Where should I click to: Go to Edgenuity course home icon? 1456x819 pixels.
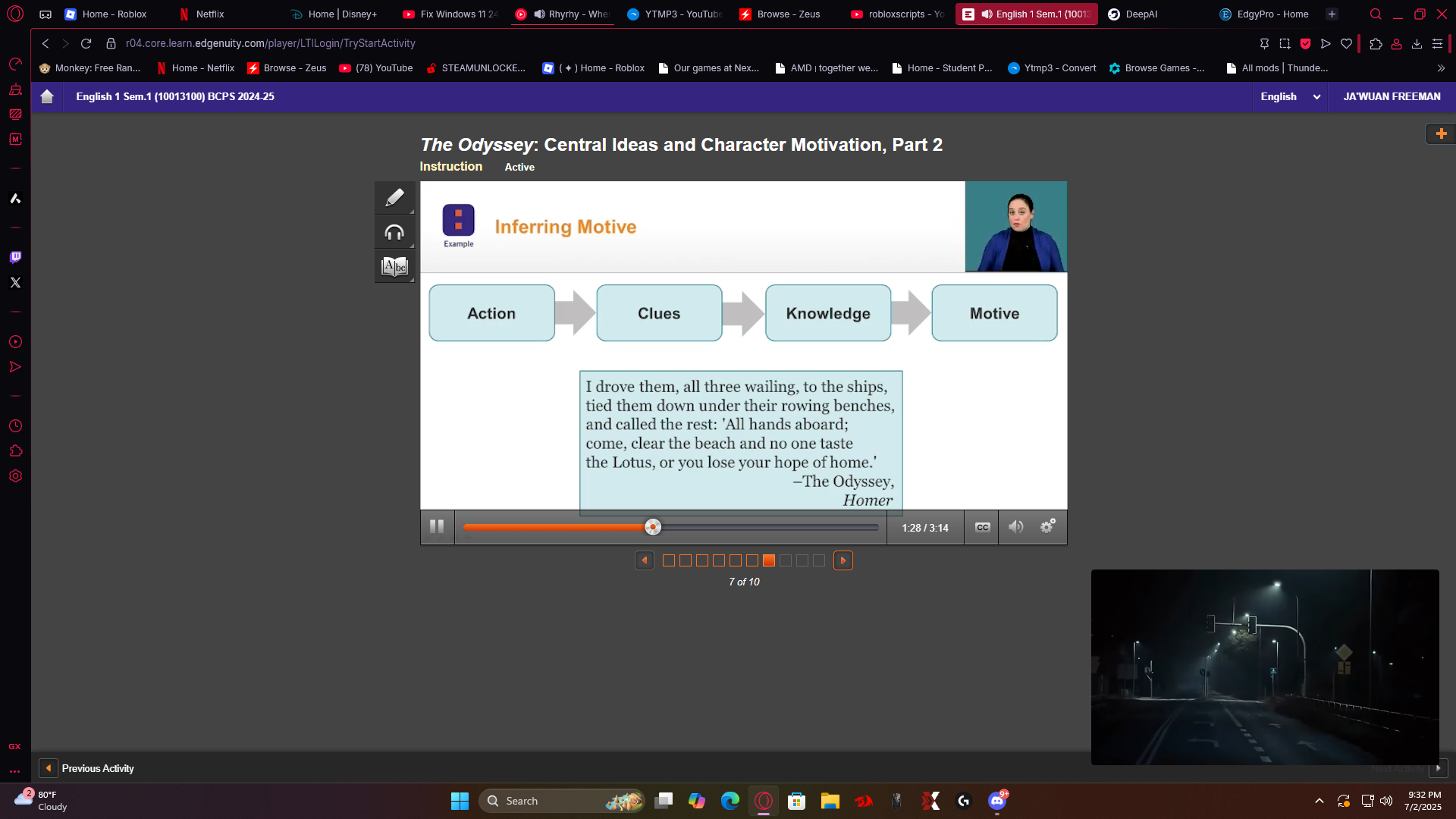pyautogui.click(x=47, y=96)
